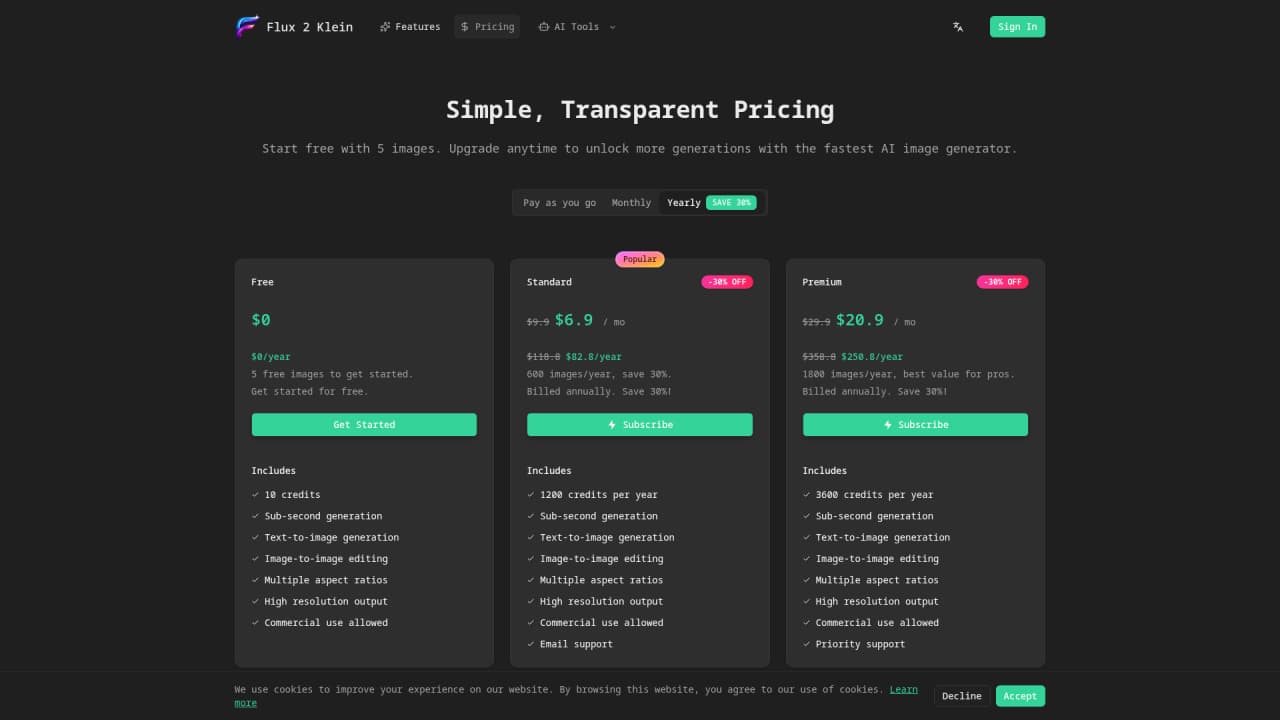Click the "$82.8/year" yearly price text
Viewport: 1280px width, 720px height.
point(594,357)
